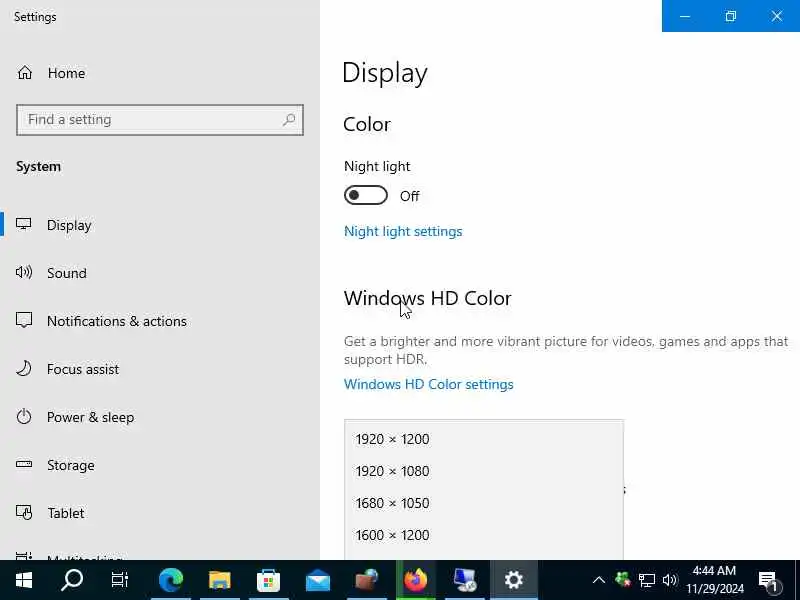Viewport: 800px width, 600px height.
Task: Select Power & sleep category
Action: [x=90, y=417]
